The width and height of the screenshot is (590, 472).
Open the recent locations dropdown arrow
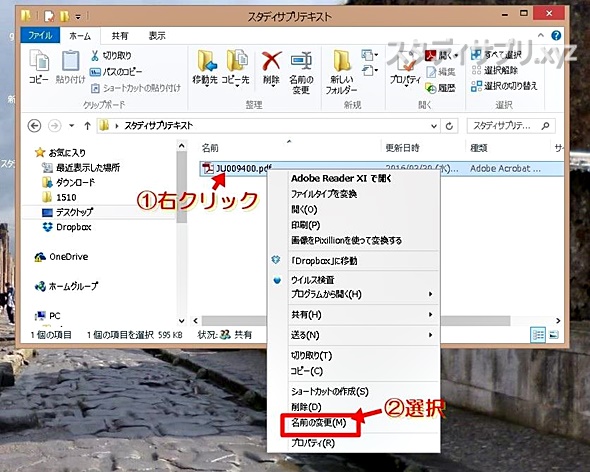pos(71,126)
